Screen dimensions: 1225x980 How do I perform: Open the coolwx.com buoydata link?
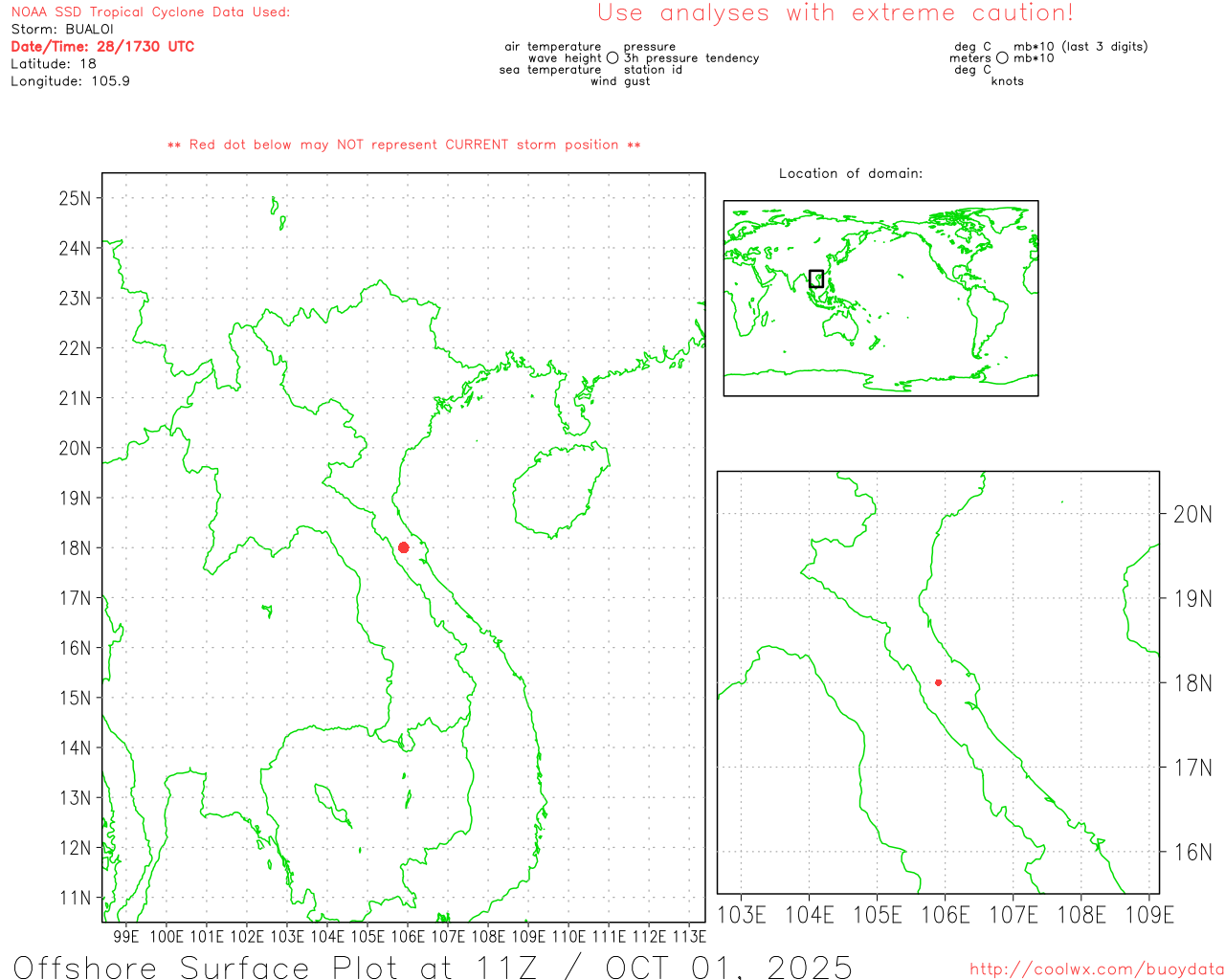[1096, 969]
